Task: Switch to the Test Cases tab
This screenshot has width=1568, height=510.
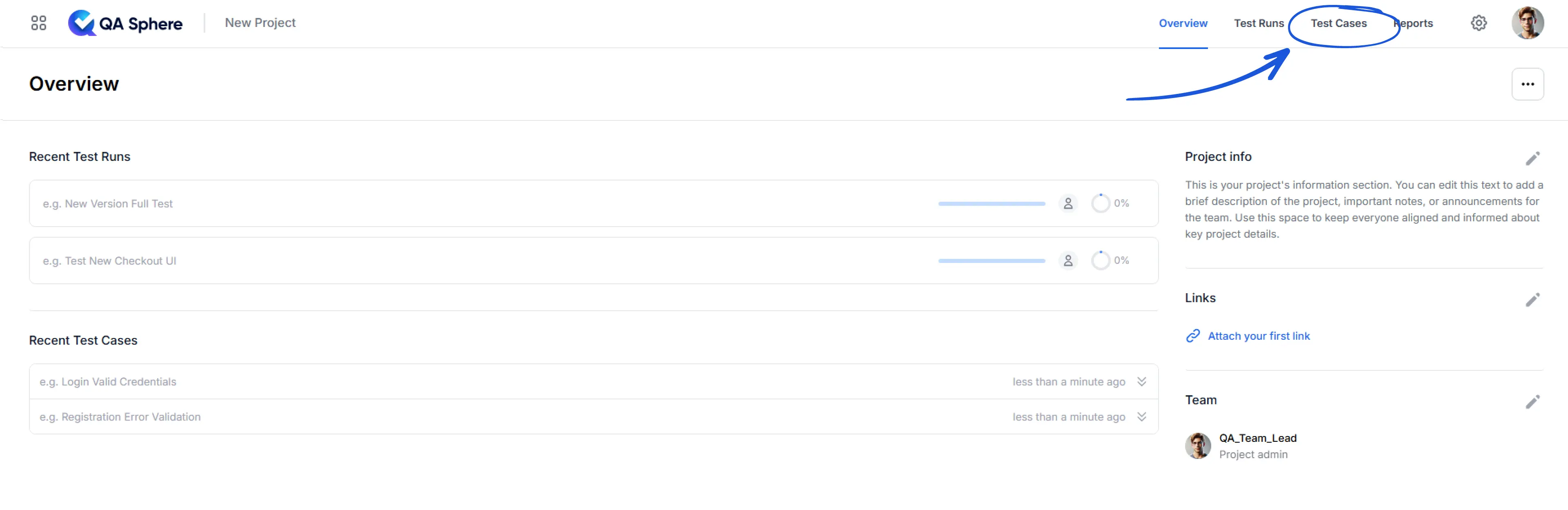Action: pos(1338,22)
